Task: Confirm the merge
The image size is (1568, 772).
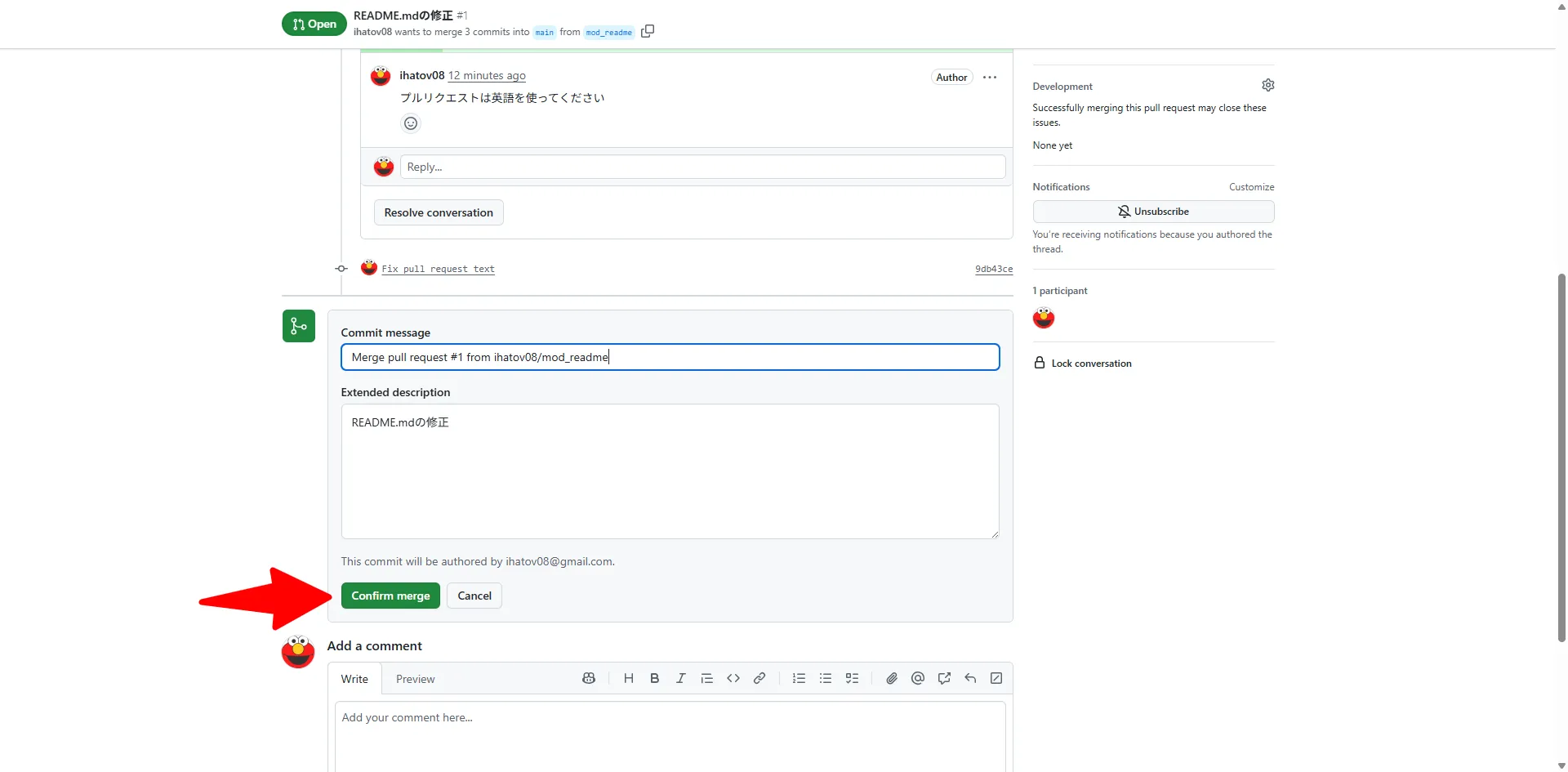Action: click(390, 596)
